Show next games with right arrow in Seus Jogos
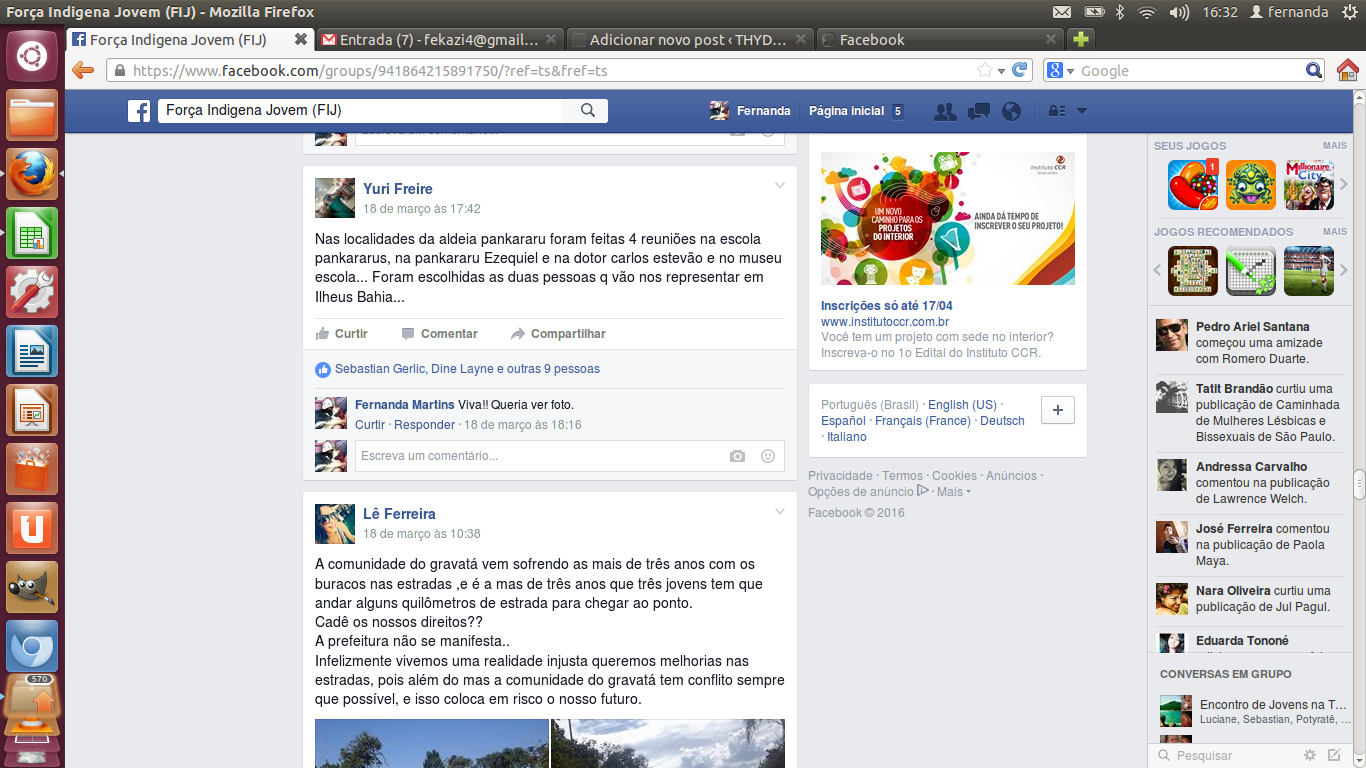This screenshot has width=1366, height=768. point(1344,185)
